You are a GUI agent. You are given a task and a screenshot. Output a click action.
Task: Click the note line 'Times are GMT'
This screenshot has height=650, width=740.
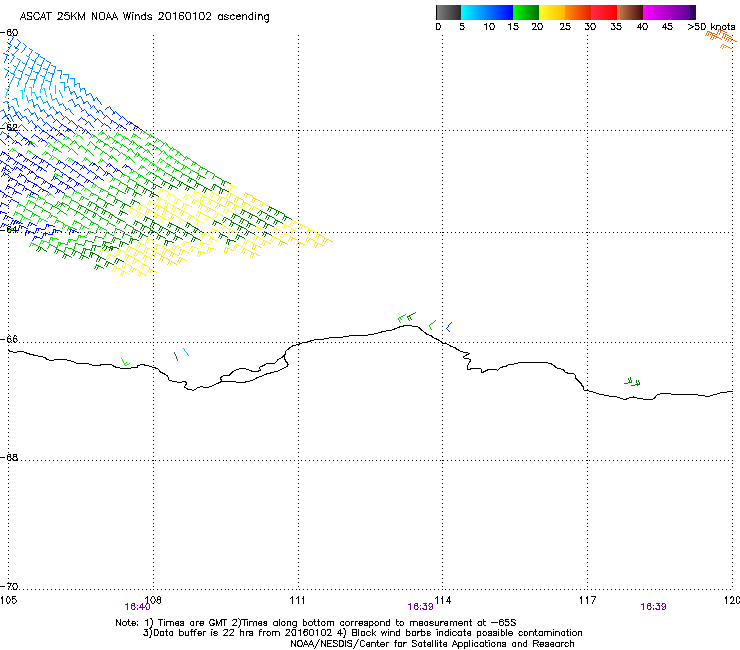click(193, 623)
